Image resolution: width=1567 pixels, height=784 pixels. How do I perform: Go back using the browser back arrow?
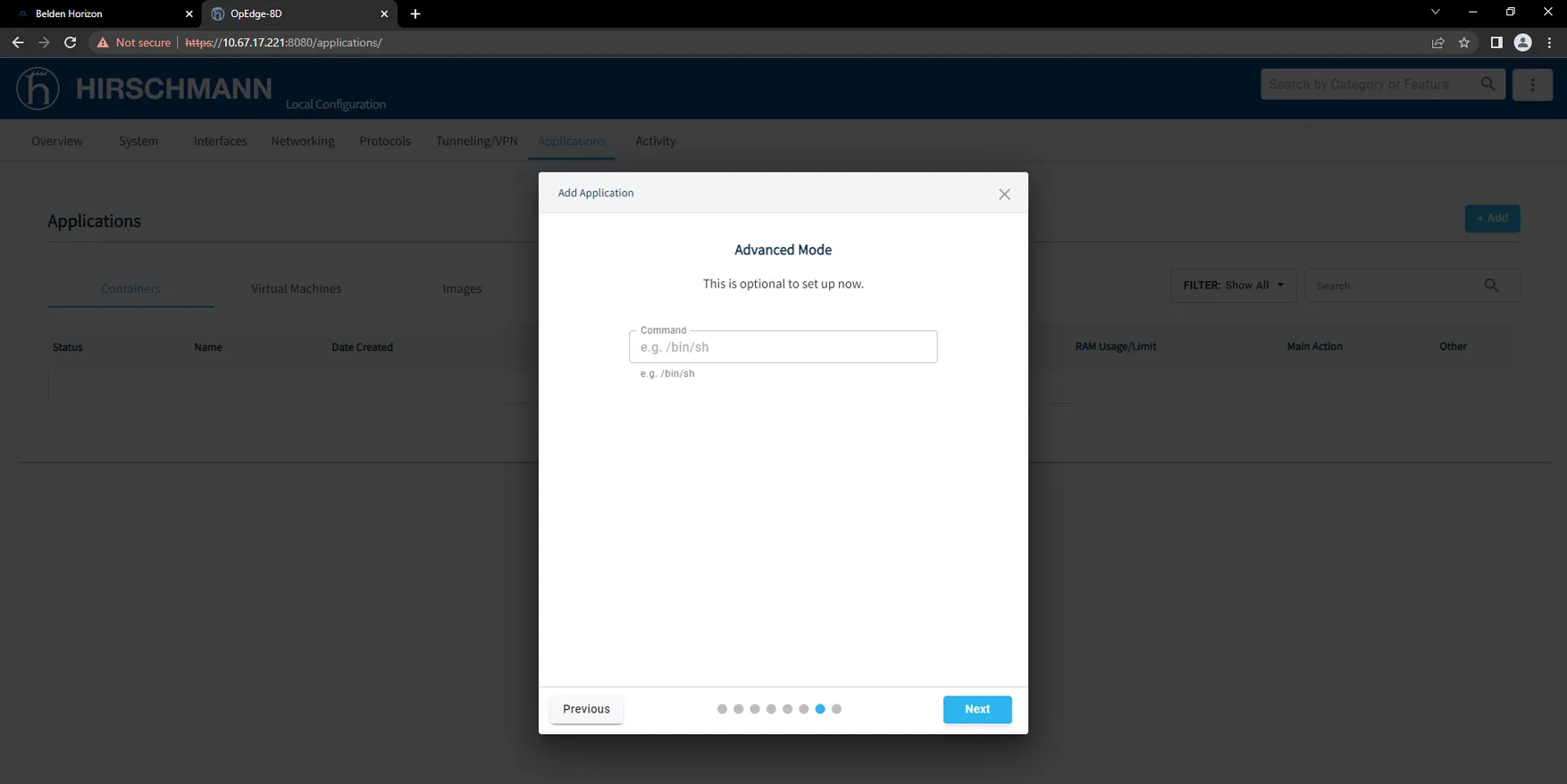(x=18, y=42)
